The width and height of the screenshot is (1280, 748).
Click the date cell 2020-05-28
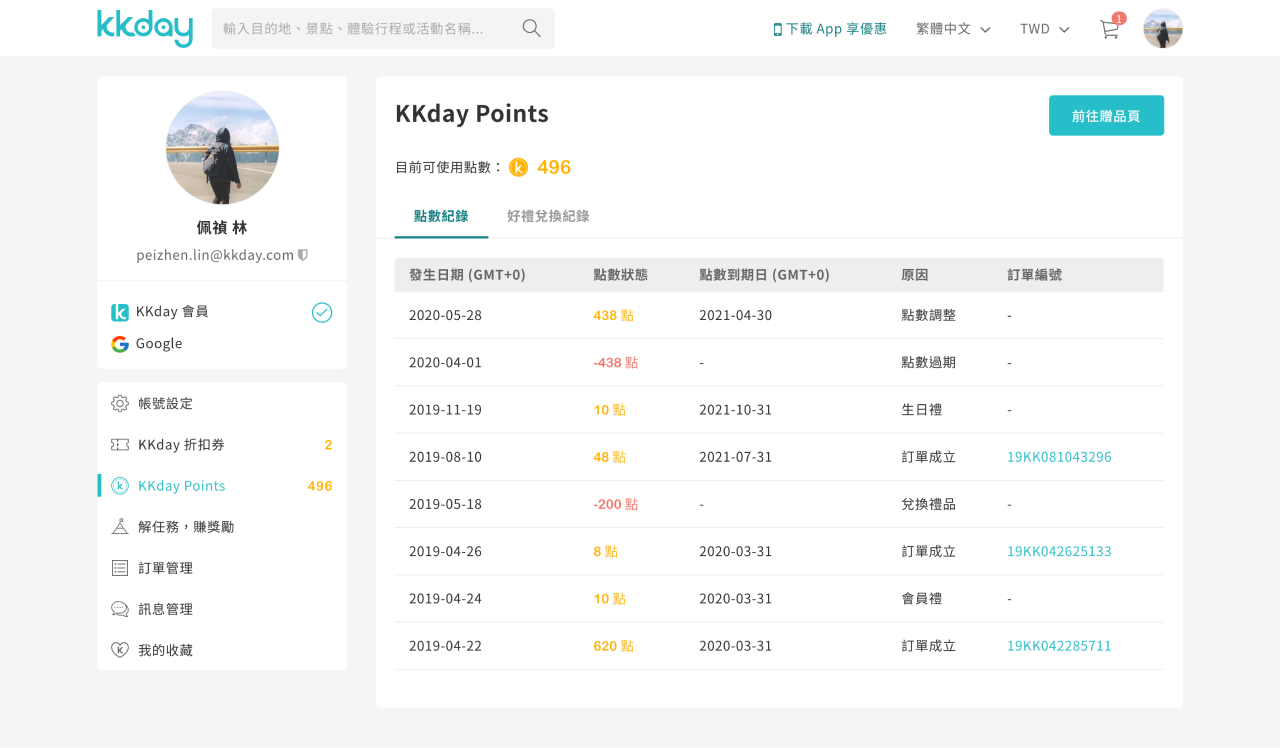point(445,315)
